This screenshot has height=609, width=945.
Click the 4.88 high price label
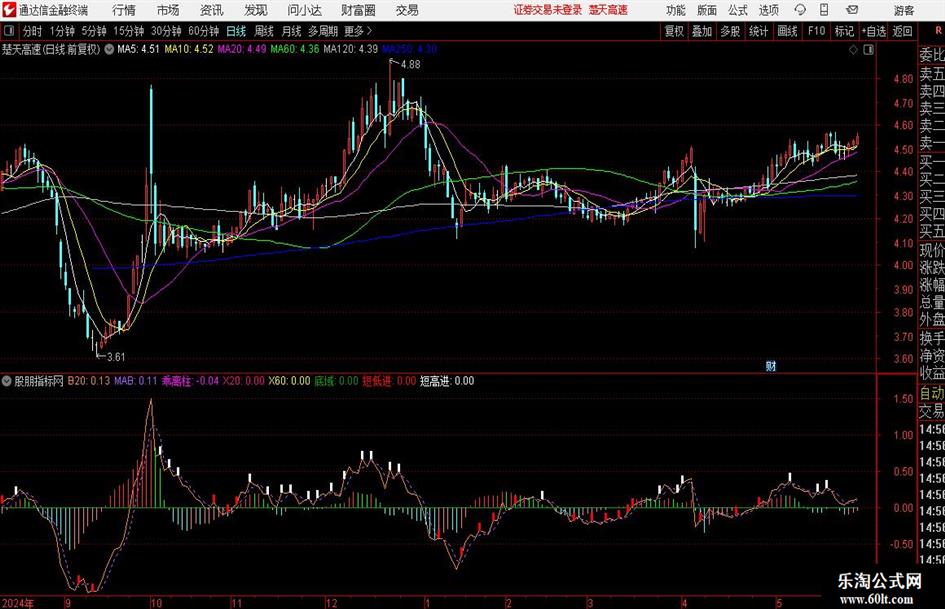click(410, 65)
